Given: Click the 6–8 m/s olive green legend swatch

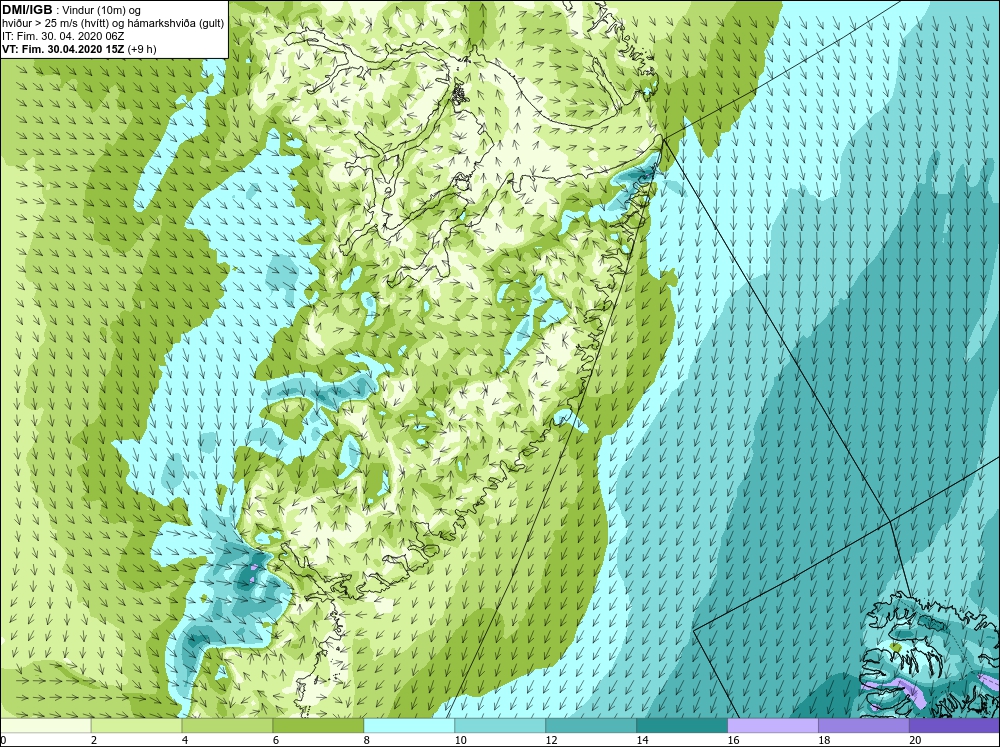Looking at the screenshot, I should (318, 725).
